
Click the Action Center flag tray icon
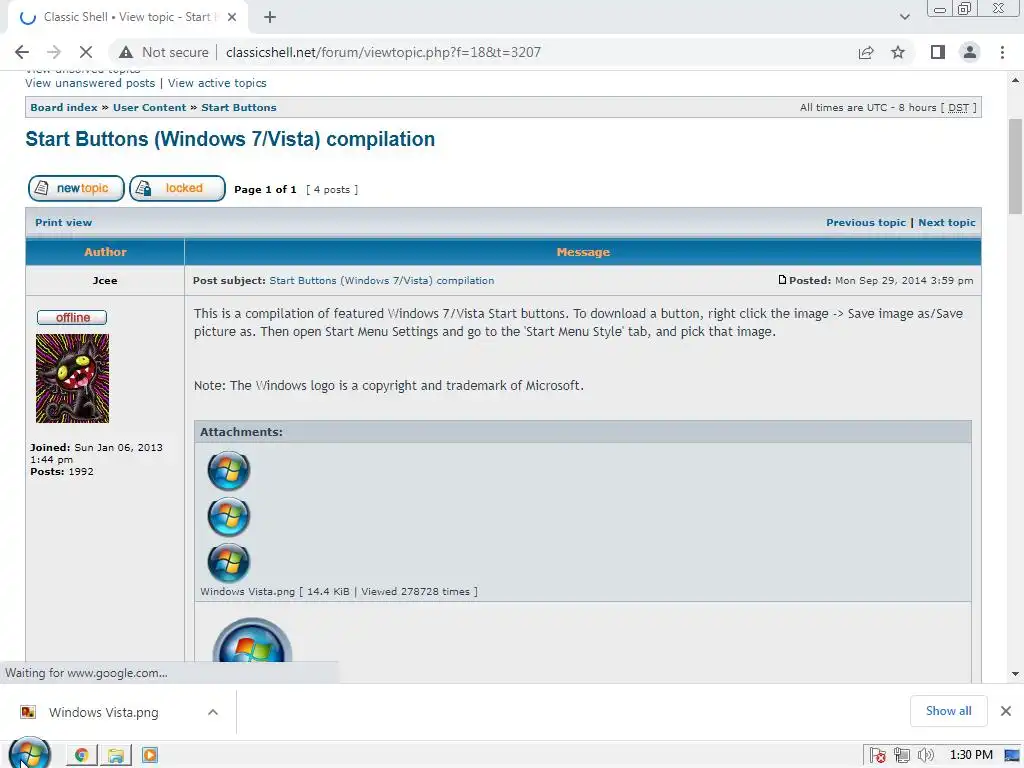pyautogui.click(x=878, y=755)
